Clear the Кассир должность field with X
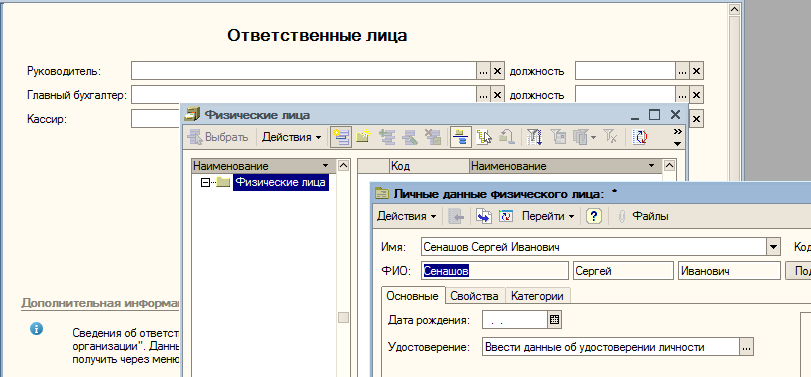The height and width of the screenshot is (377, 811). tap(697, 119)
